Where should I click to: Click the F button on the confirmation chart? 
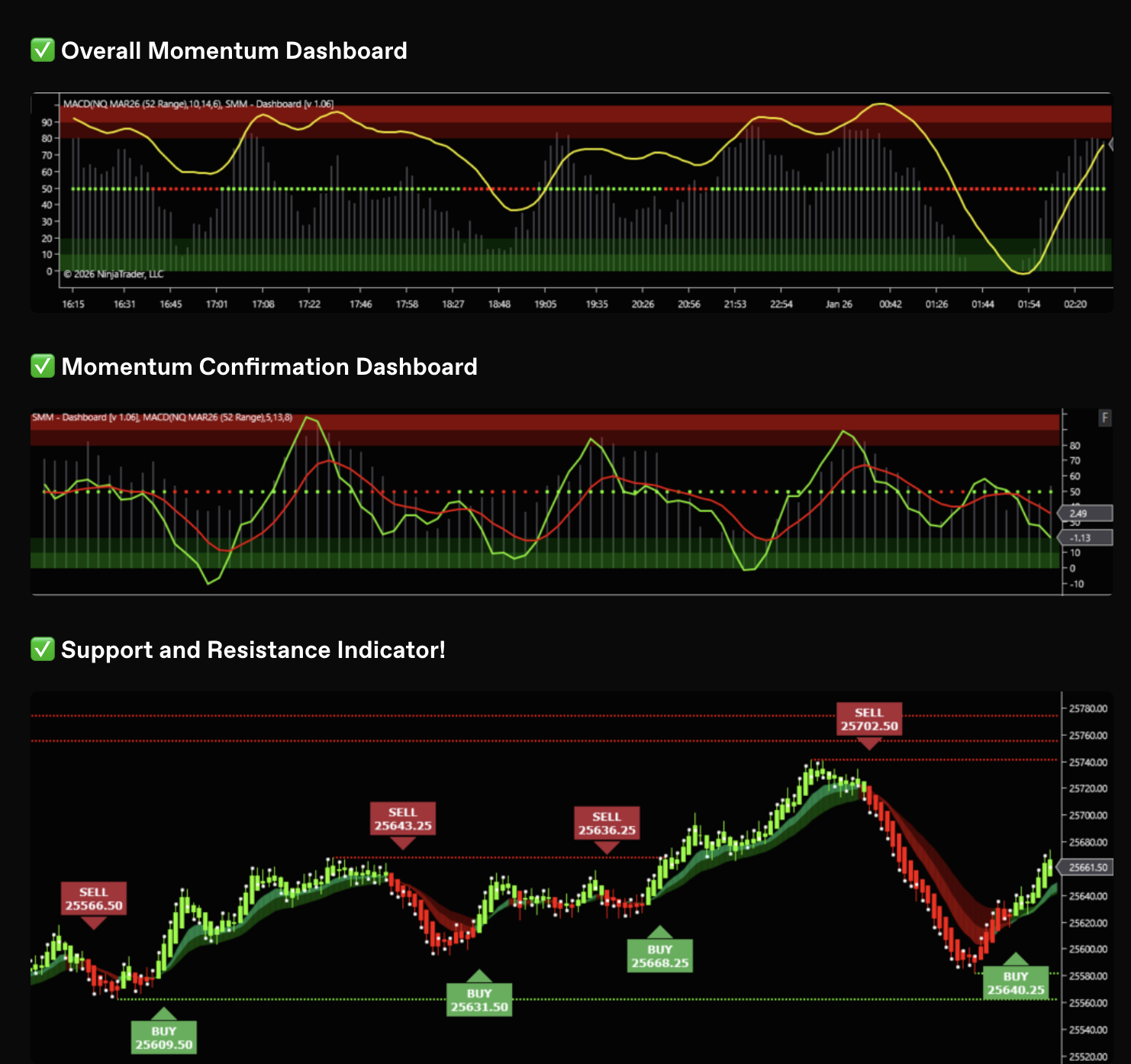point(1104,418)
